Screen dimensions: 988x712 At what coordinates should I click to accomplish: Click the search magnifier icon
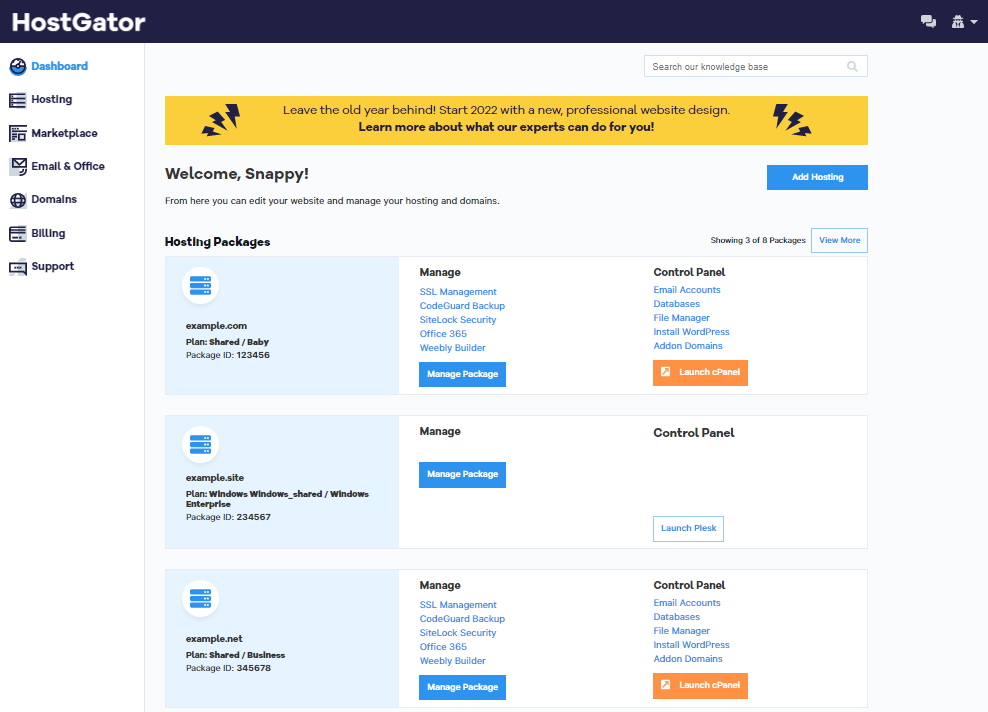(853, 66)
